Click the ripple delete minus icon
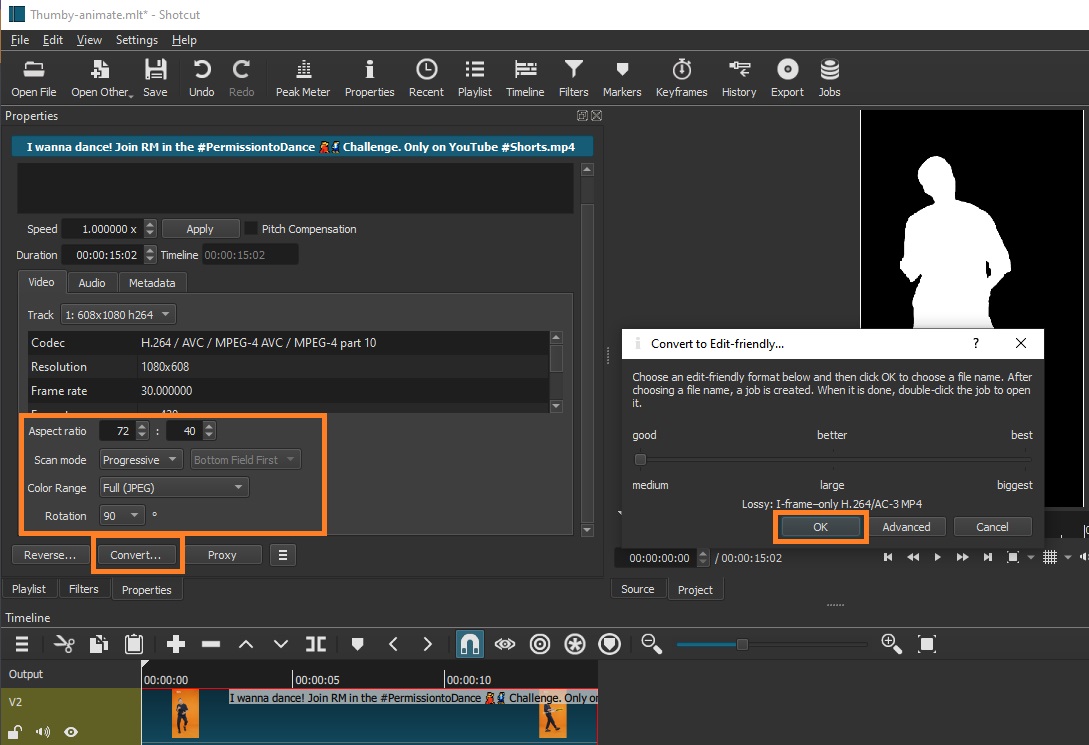Image resolution: width=1089 pixels, height=745 pixels. click(x=210, y=644)
